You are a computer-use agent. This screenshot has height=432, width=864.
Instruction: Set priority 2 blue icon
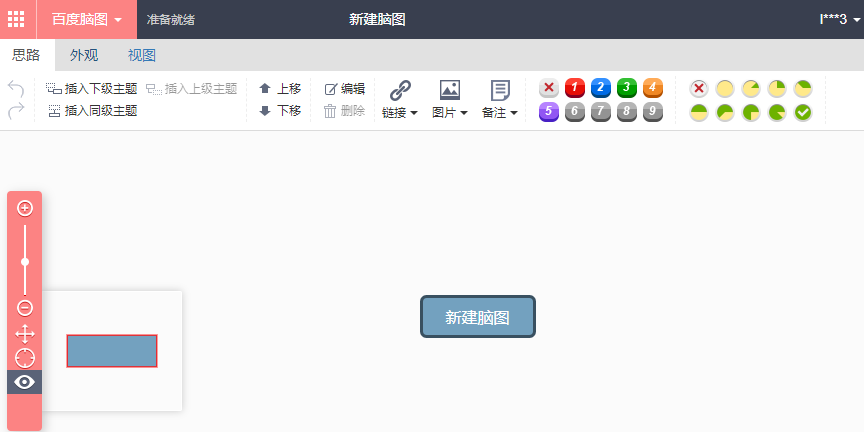(601, 88)
